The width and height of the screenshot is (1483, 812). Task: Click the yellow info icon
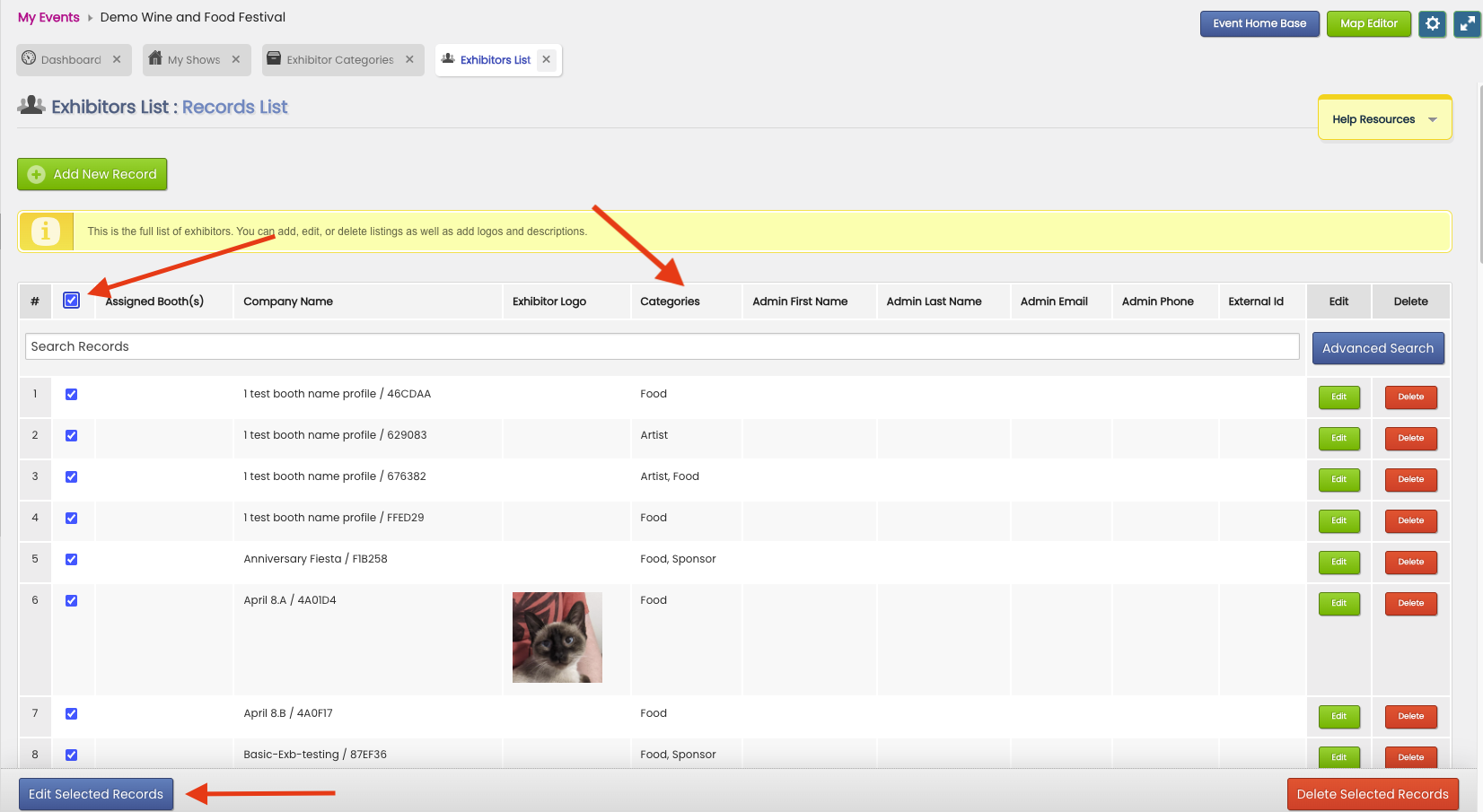click(46, 231)
